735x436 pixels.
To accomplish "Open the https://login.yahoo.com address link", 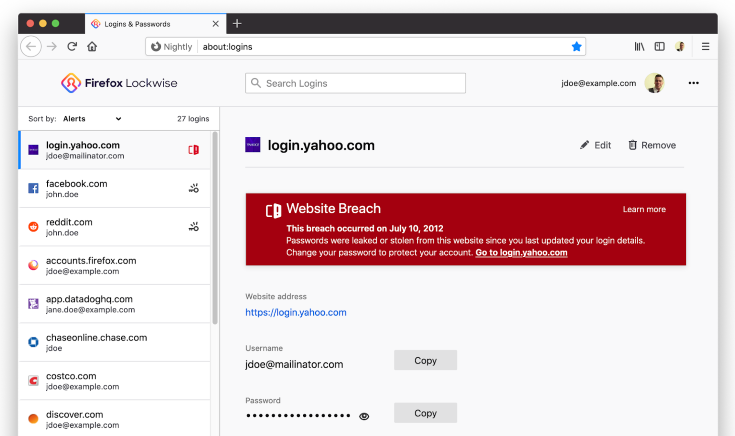I will tap(296, 313).
